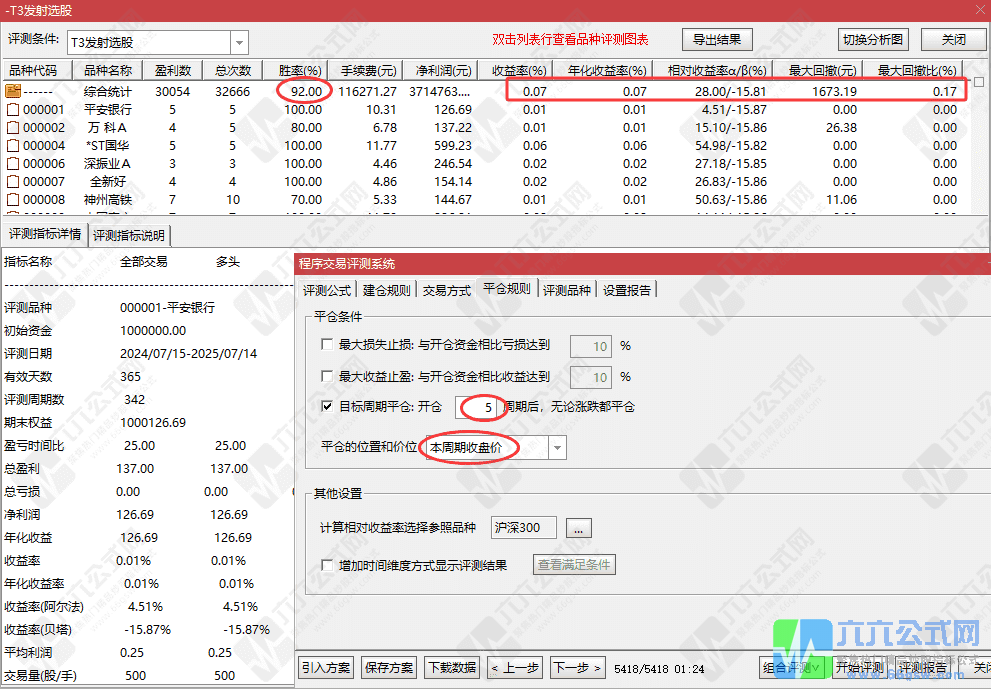Click the 万科A win rate value 80.00
The image size is (991, 689).
[x=306, y=128]
